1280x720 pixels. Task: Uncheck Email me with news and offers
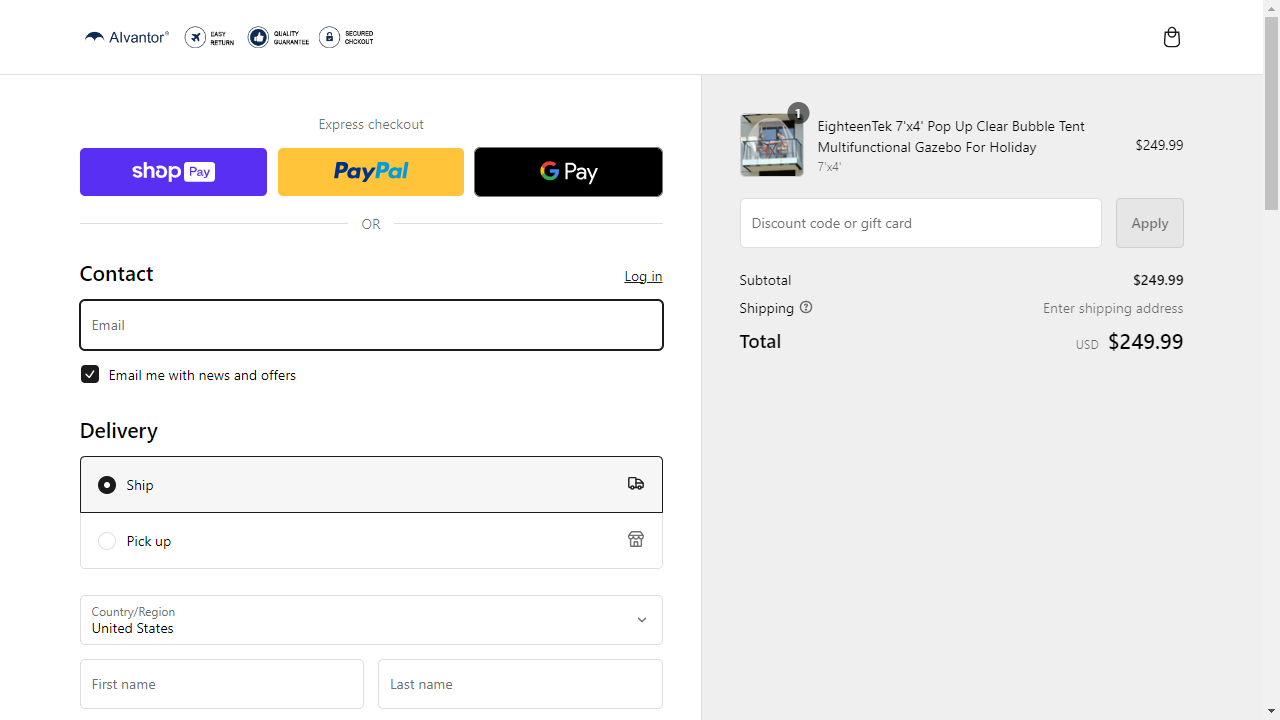coord(90,374)
